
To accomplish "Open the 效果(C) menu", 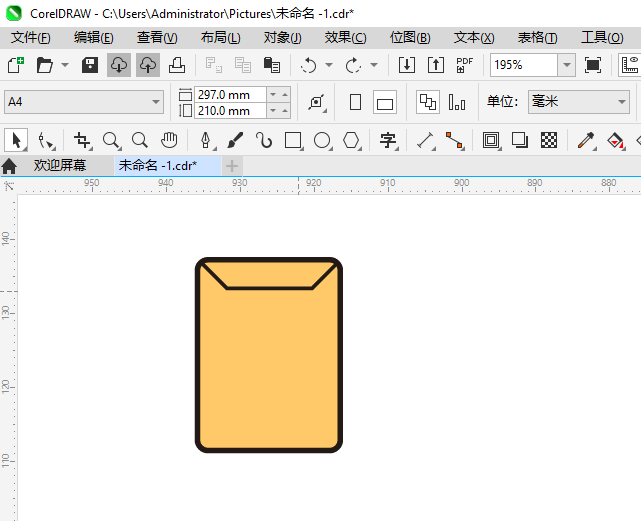I will tap(345, 37).
